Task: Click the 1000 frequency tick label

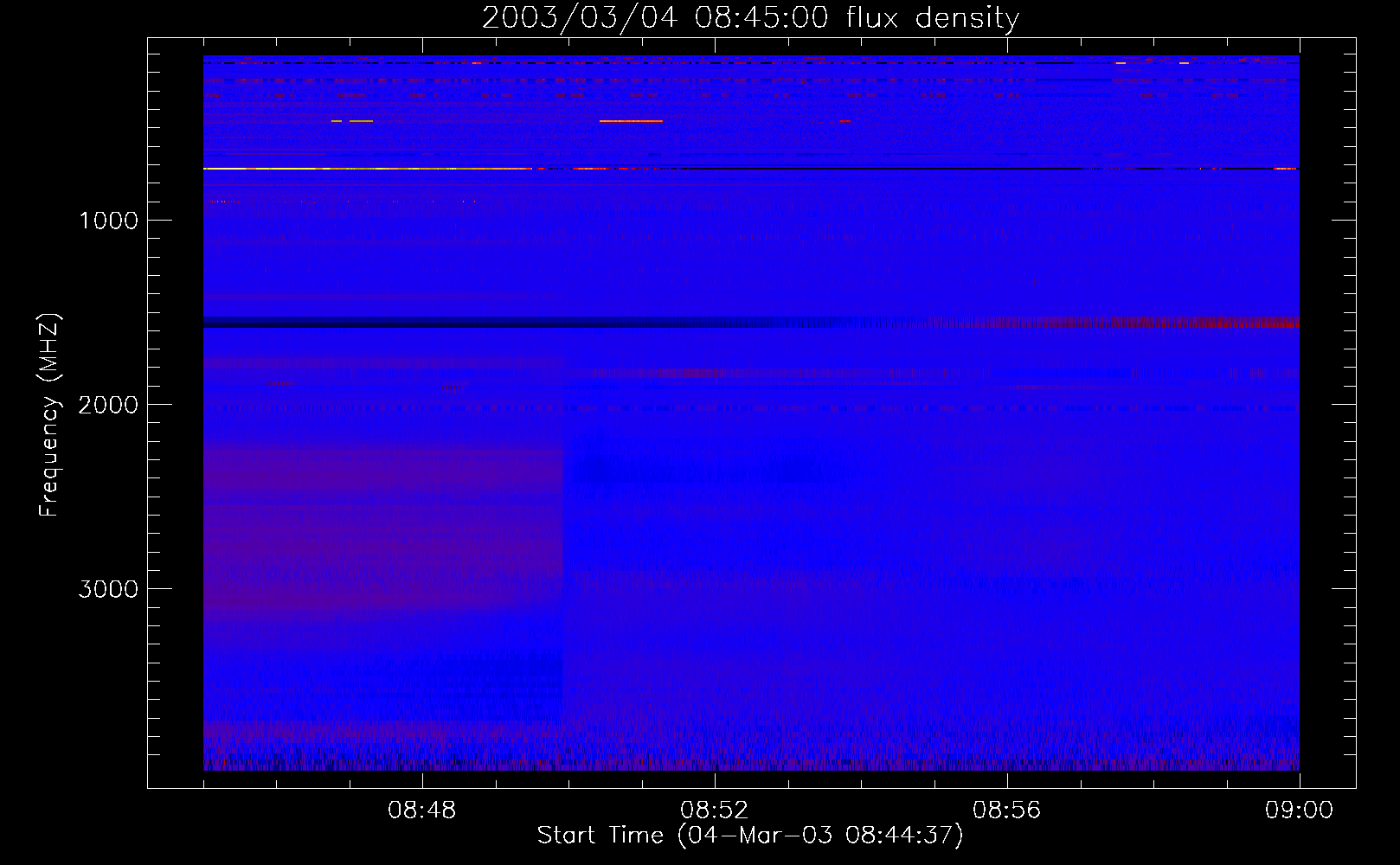Action: point(108,221)
